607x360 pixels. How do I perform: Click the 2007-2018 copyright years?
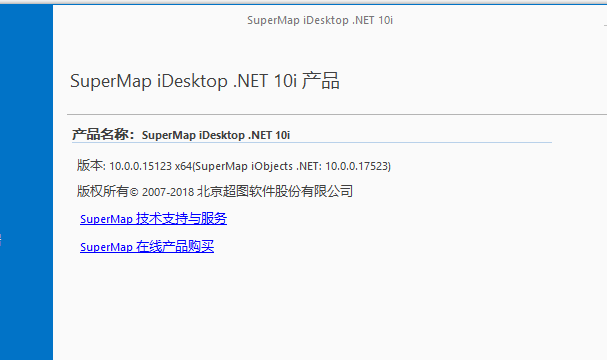(168, 192)
